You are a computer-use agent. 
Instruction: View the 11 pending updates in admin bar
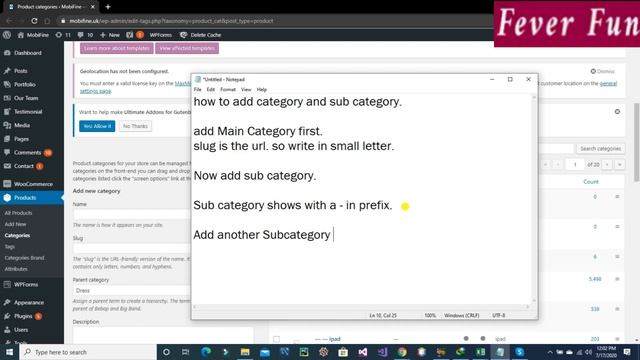[63, 35]
